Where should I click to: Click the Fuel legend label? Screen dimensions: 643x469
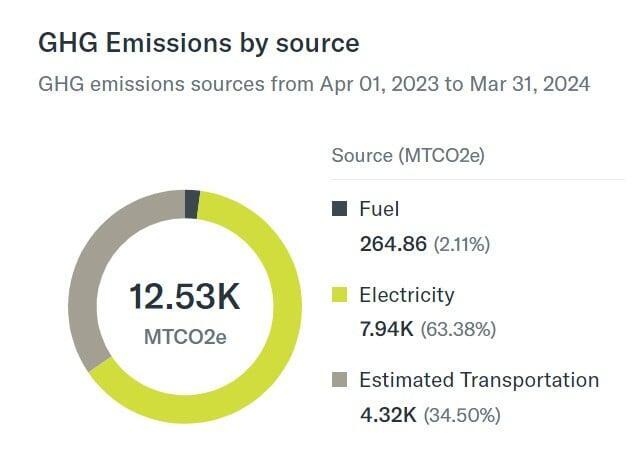pos(379,209)
